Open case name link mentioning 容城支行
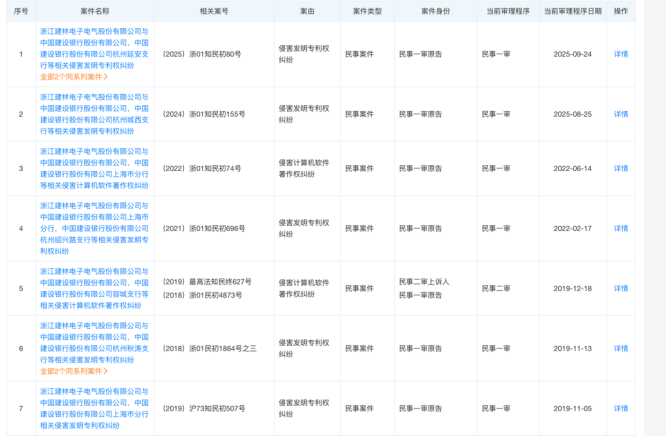The height and width of the screenshot is (436, 666). coord(95,288)
